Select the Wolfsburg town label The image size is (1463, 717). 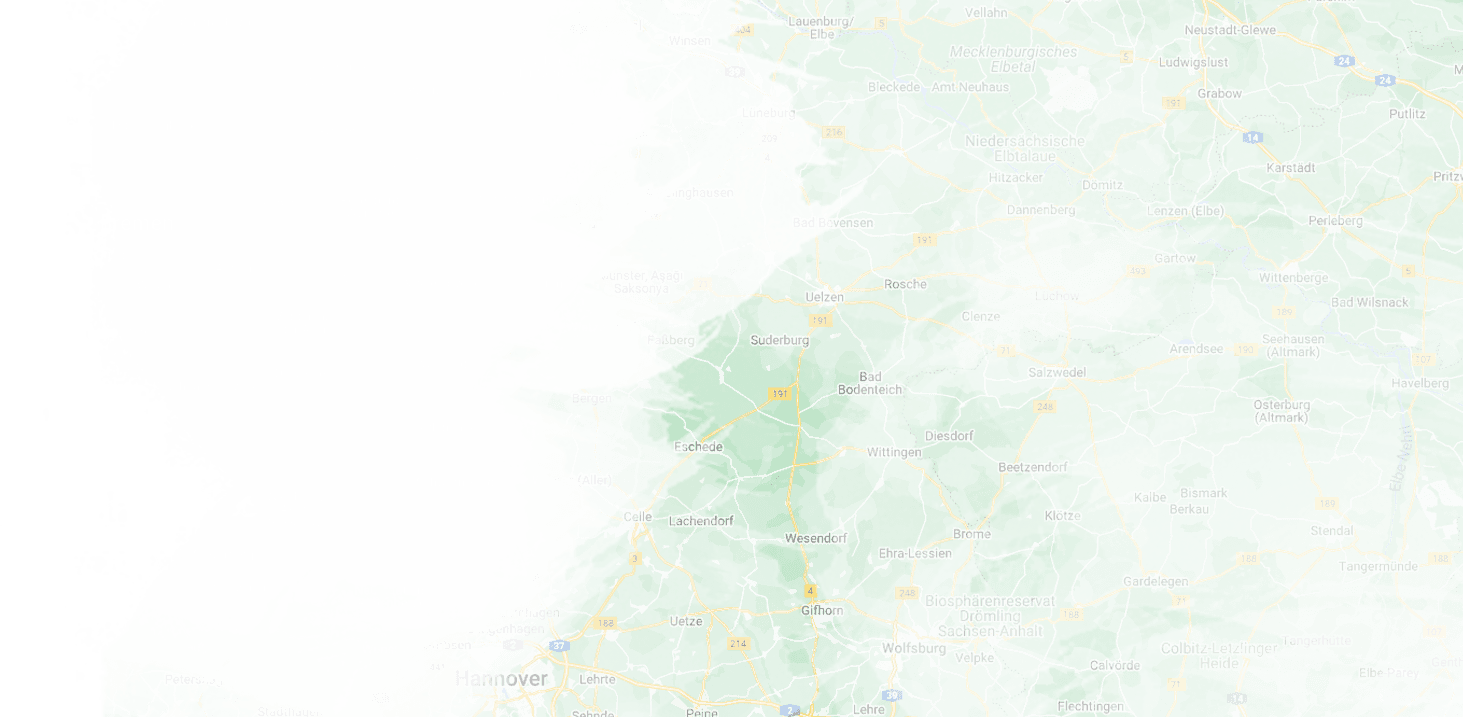pyautogui.click(x=913, y=648)
